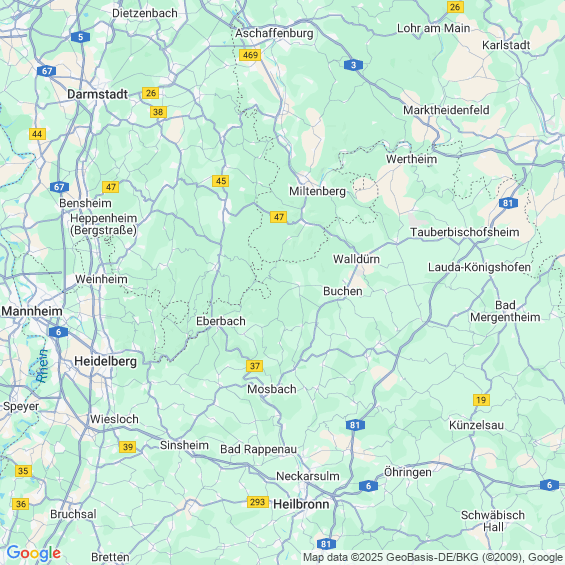Click the yellow 39 road shield near Wiesloch
565x565 pixels.
tap(128, 447)
